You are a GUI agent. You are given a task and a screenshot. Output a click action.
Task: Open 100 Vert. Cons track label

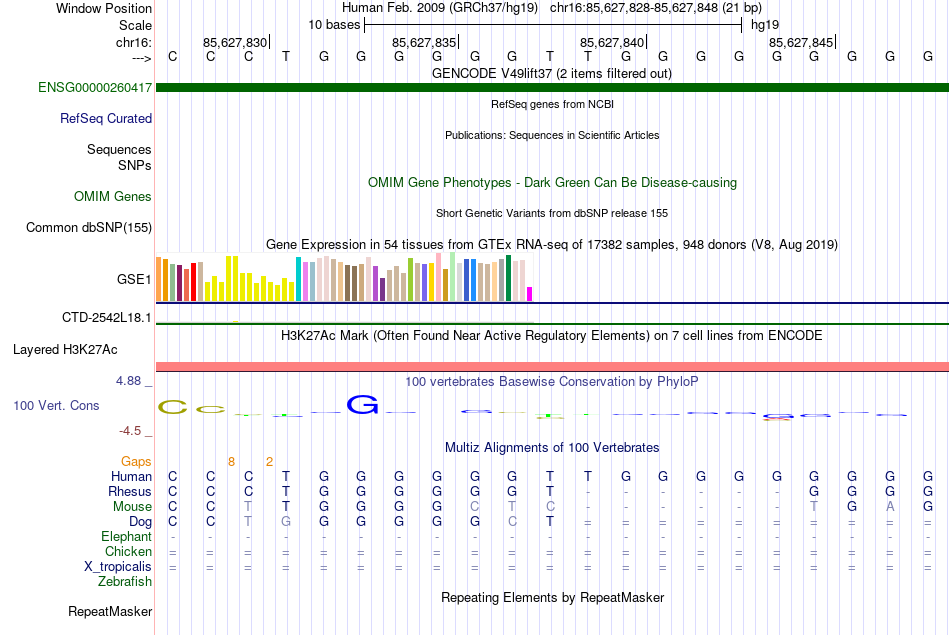pos(56,405)
